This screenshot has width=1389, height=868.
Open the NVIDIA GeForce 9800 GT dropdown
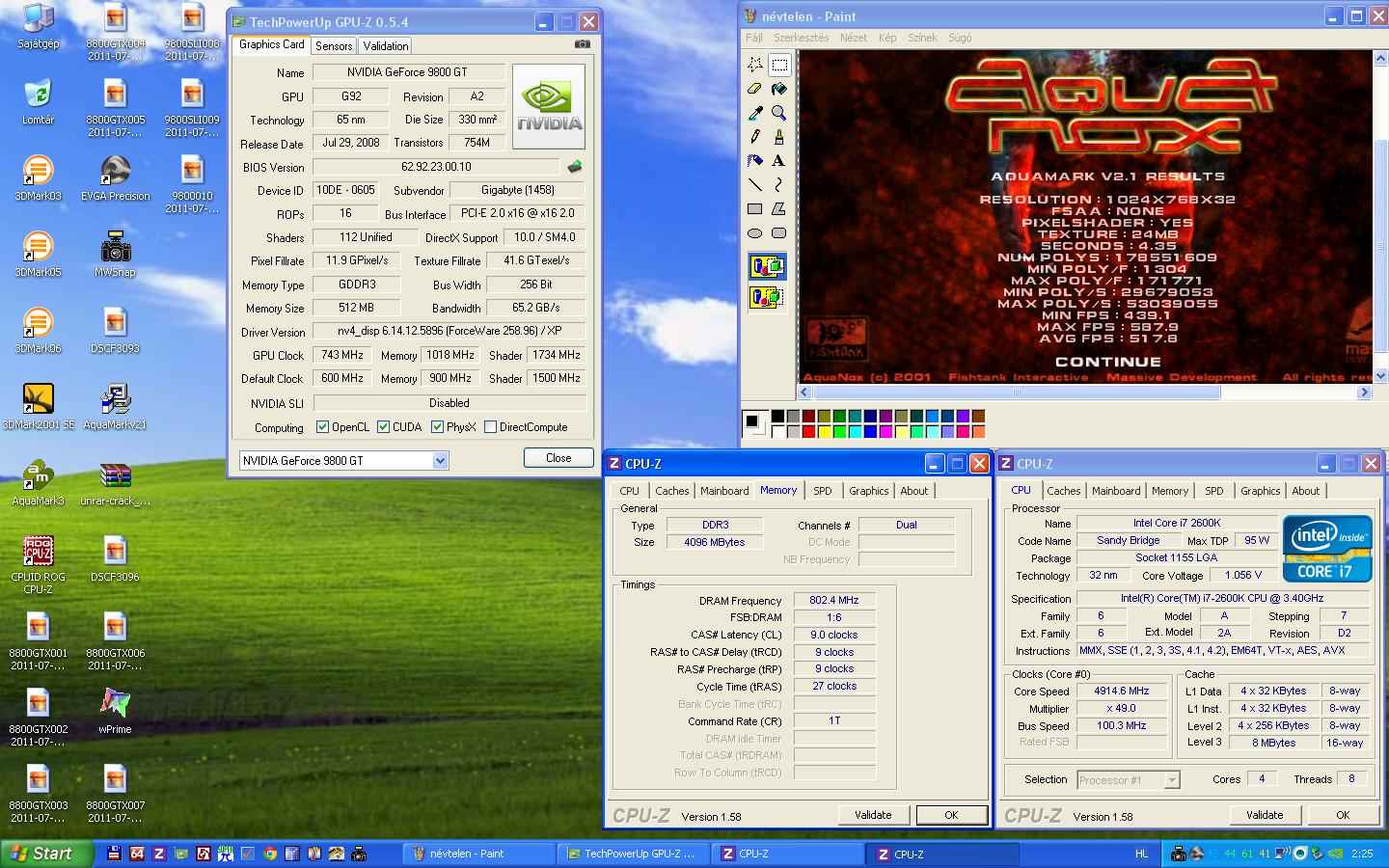pyautogui.click(x=440, y=461)
